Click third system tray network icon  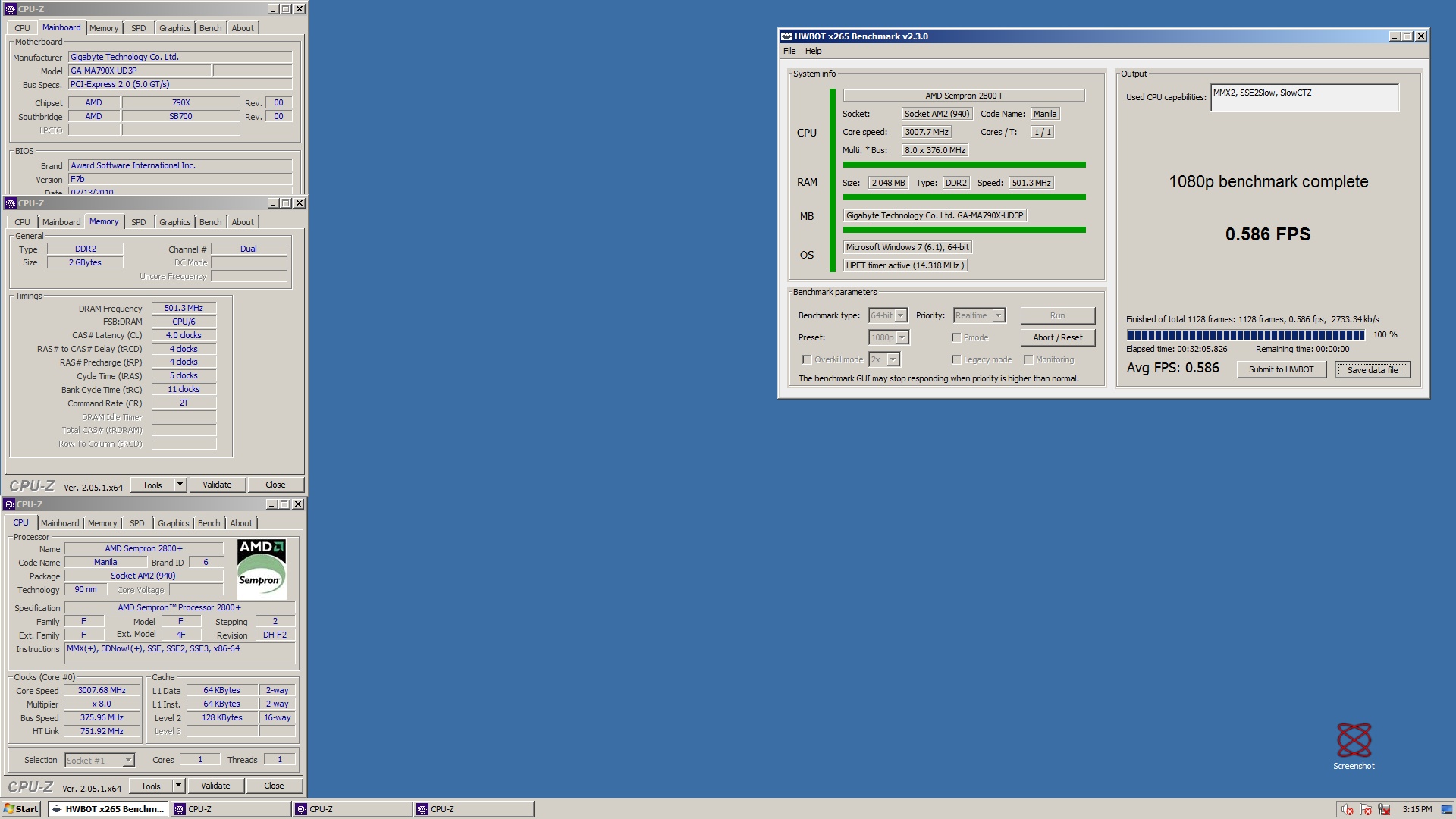1384,809
